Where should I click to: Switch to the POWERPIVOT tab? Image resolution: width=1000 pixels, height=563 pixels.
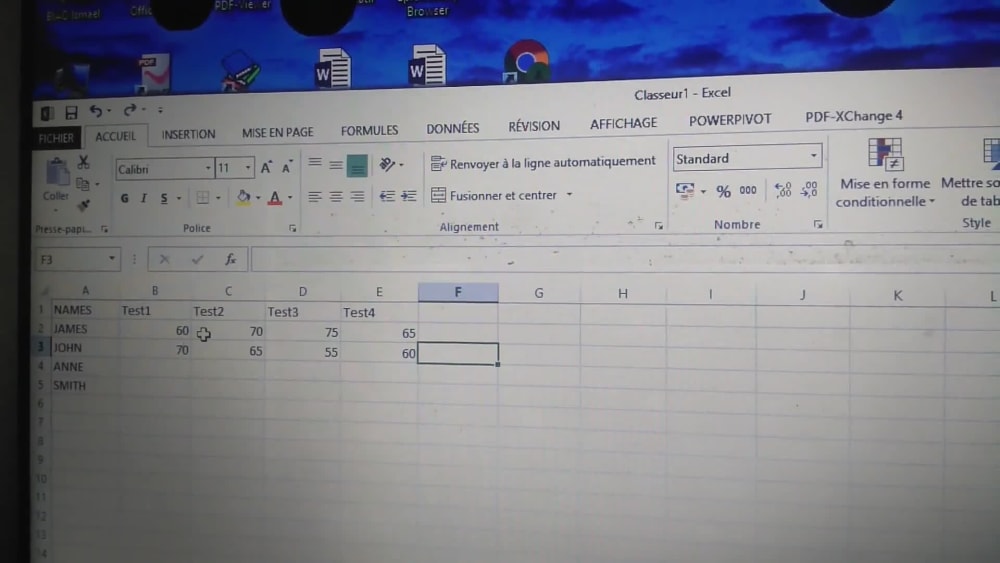pos(730,120)
